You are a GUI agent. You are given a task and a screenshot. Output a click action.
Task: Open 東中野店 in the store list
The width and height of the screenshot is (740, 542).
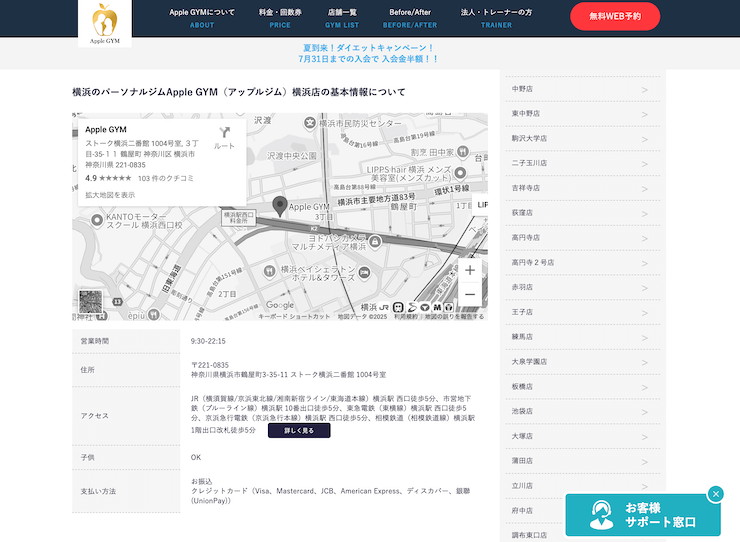point(582,113)
